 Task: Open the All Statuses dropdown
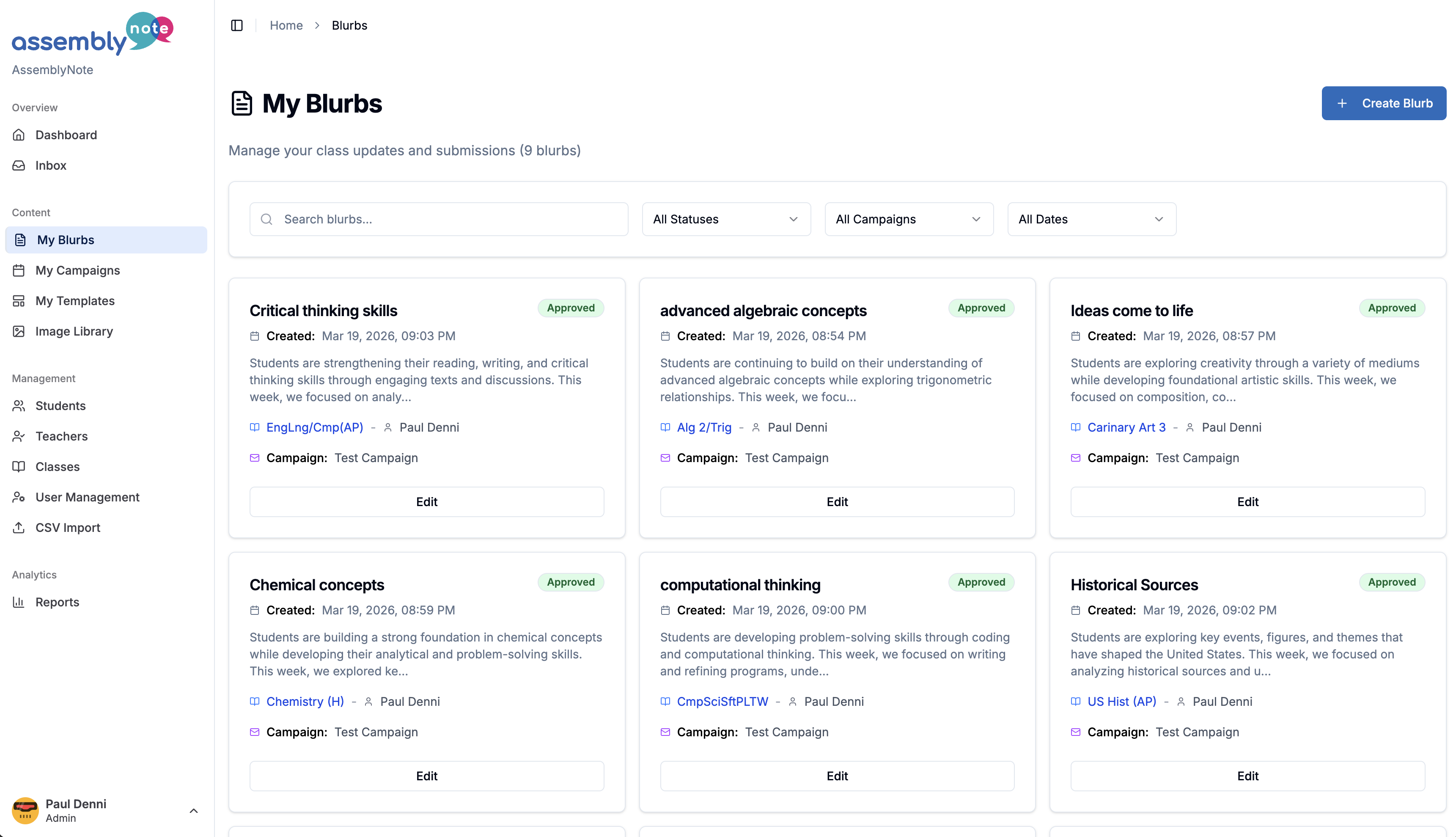point(726,219)
